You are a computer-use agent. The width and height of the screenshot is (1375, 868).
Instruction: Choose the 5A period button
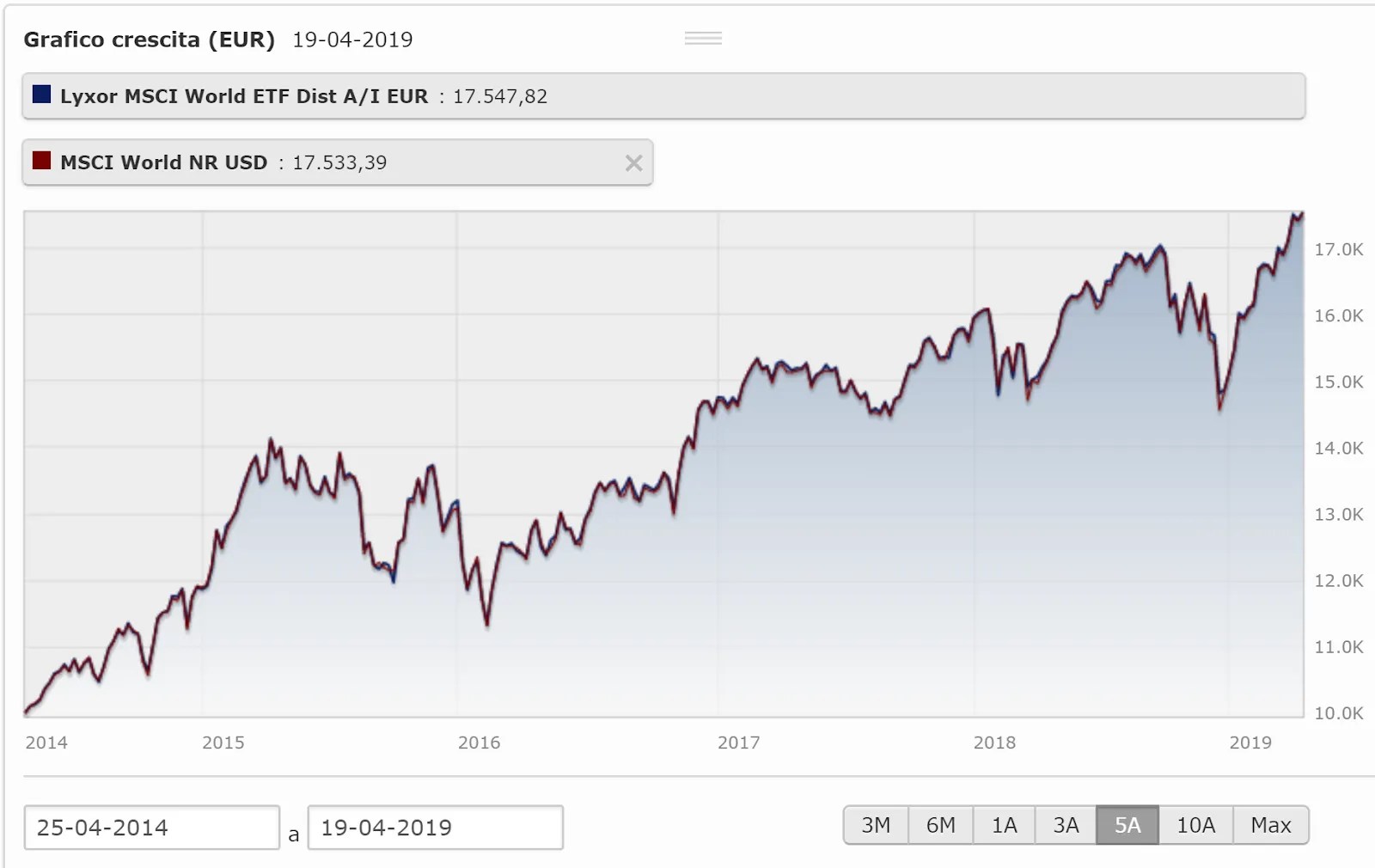[1127, 825]
